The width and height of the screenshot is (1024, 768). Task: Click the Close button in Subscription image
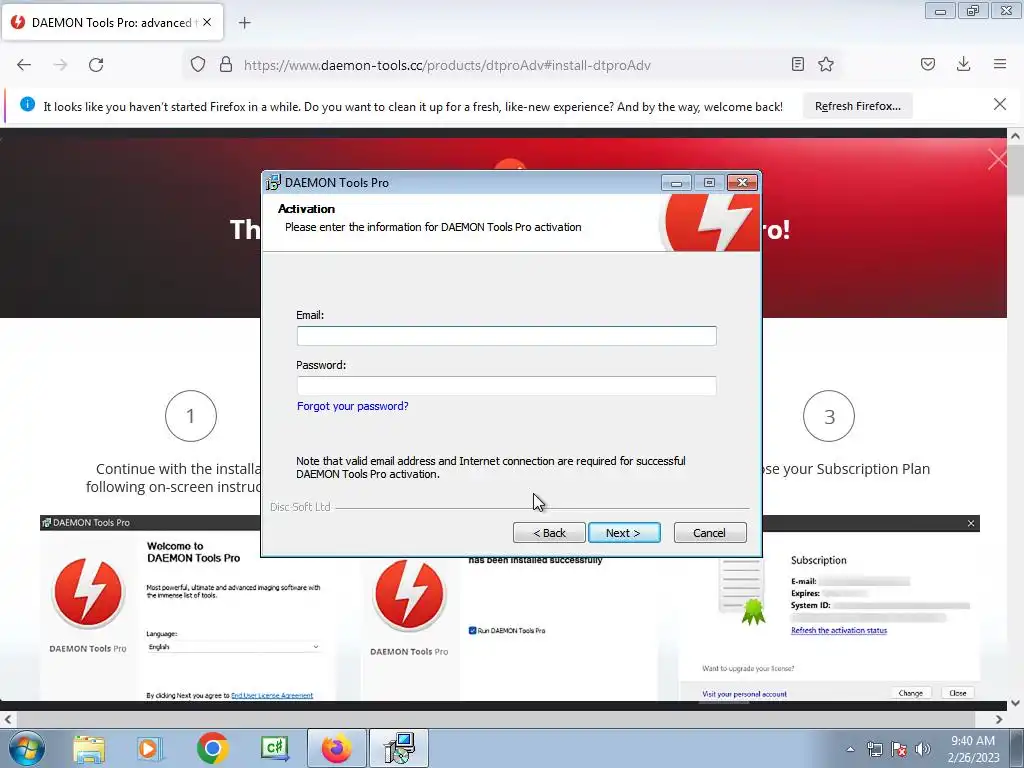point(957,693)
